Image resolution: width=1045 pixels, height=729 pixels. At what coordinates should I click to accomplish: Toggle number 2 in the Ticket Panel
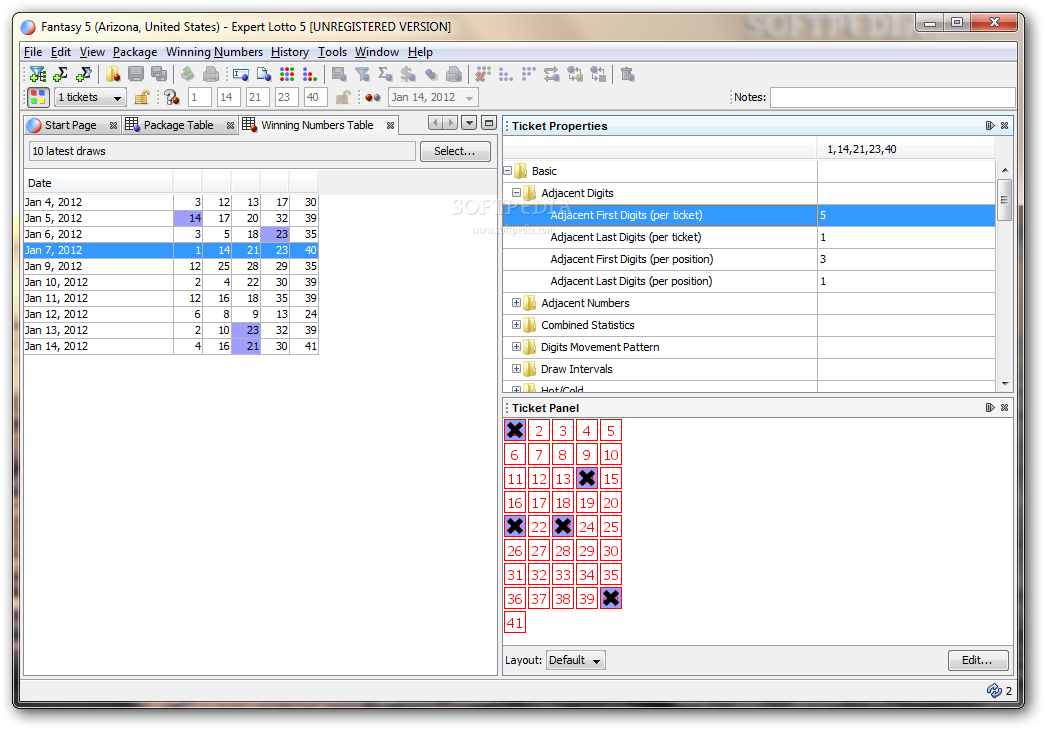[539, 430]
